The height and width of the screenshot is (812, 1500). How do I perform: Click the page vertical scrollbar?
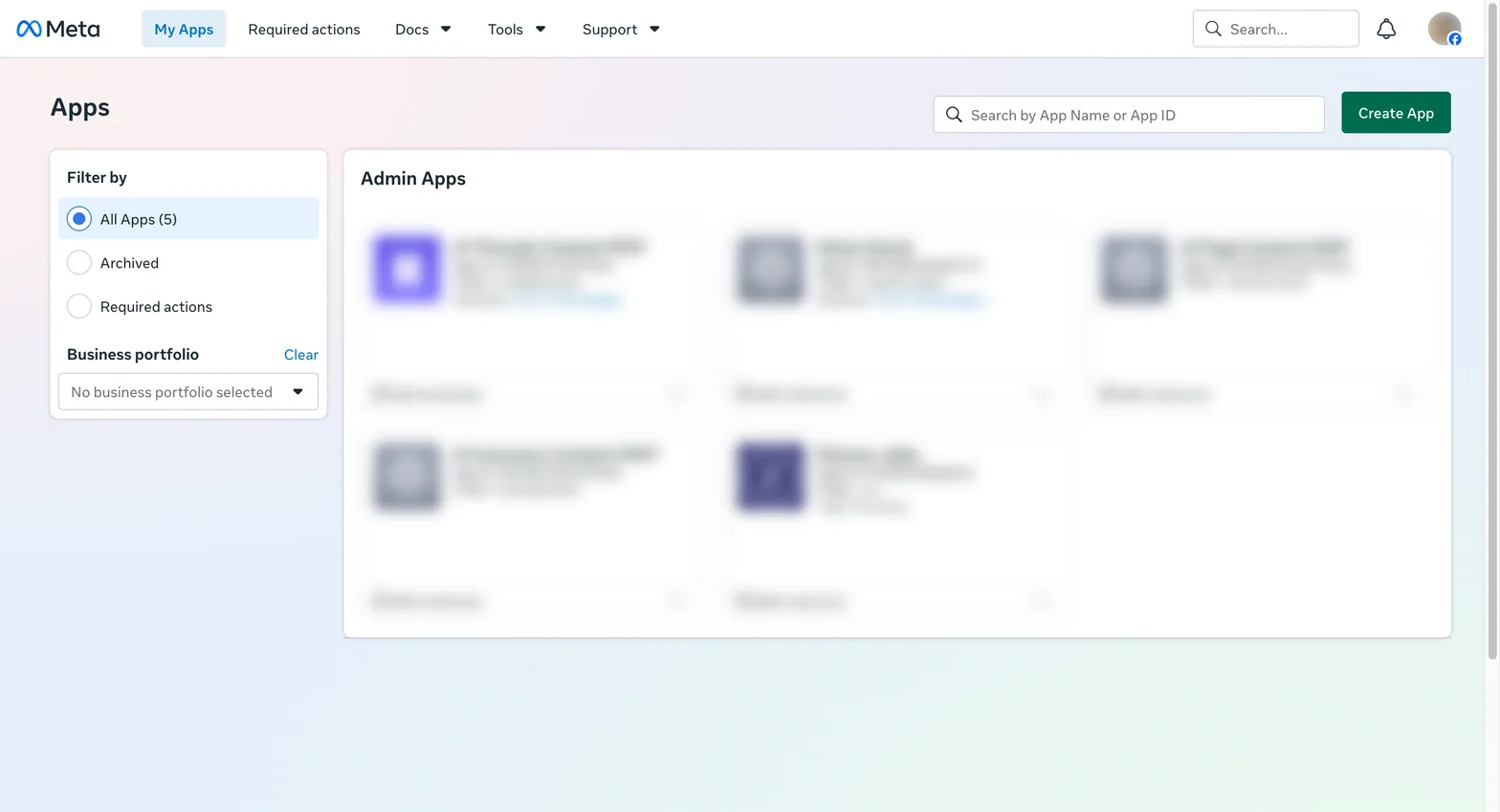click(x=1492, y=330)
